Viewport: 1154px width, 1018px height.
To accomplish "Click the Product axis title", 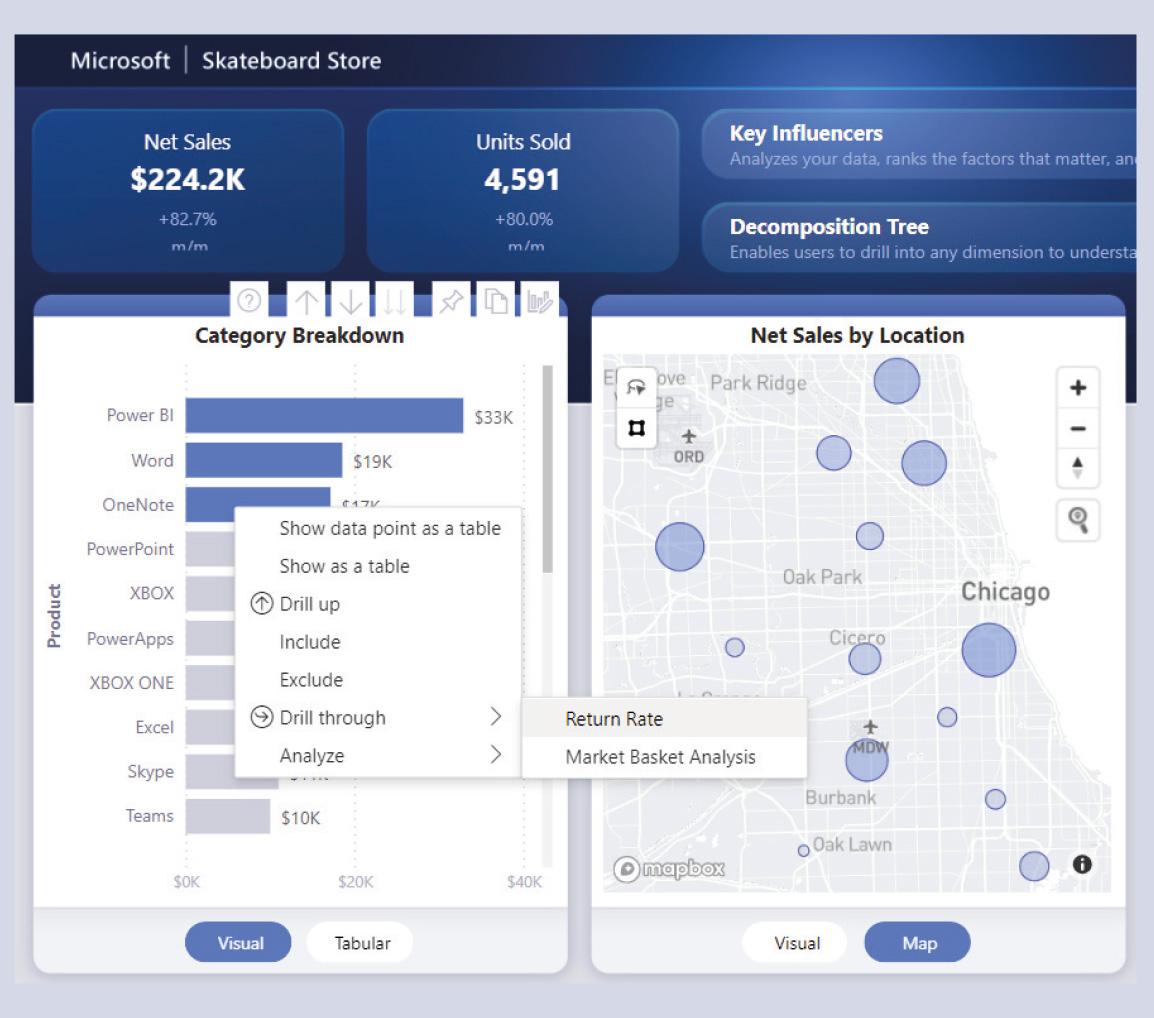I will click(54, 616).
